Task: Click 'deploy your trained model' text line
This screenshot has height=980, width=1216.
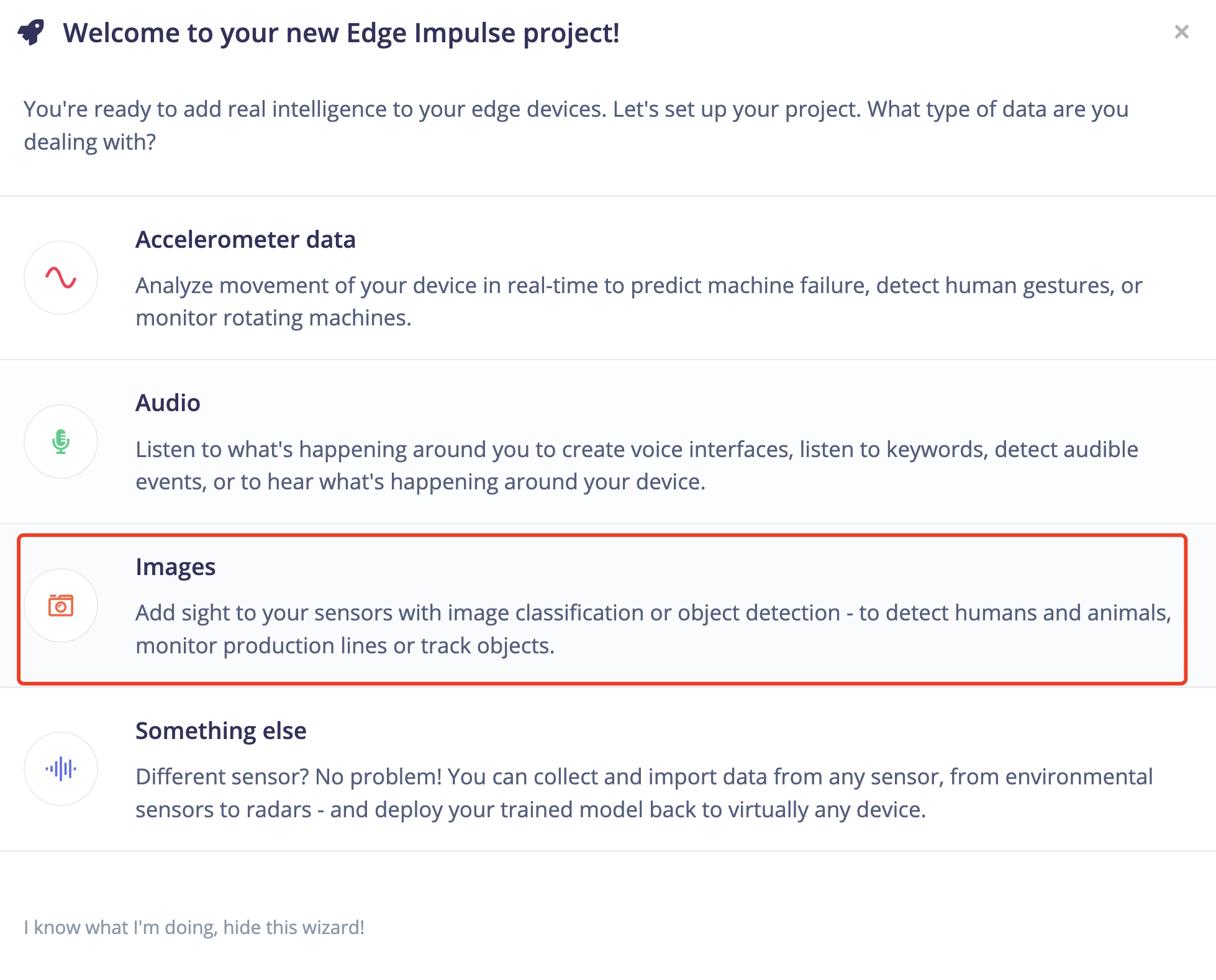Action: click(x=531, y=810)
